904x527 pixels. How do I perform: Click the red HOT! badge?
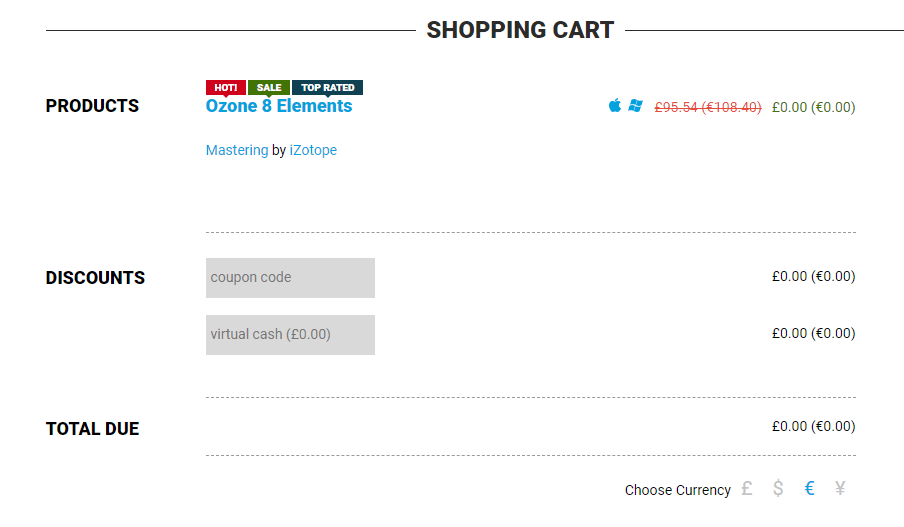[226, 88]
